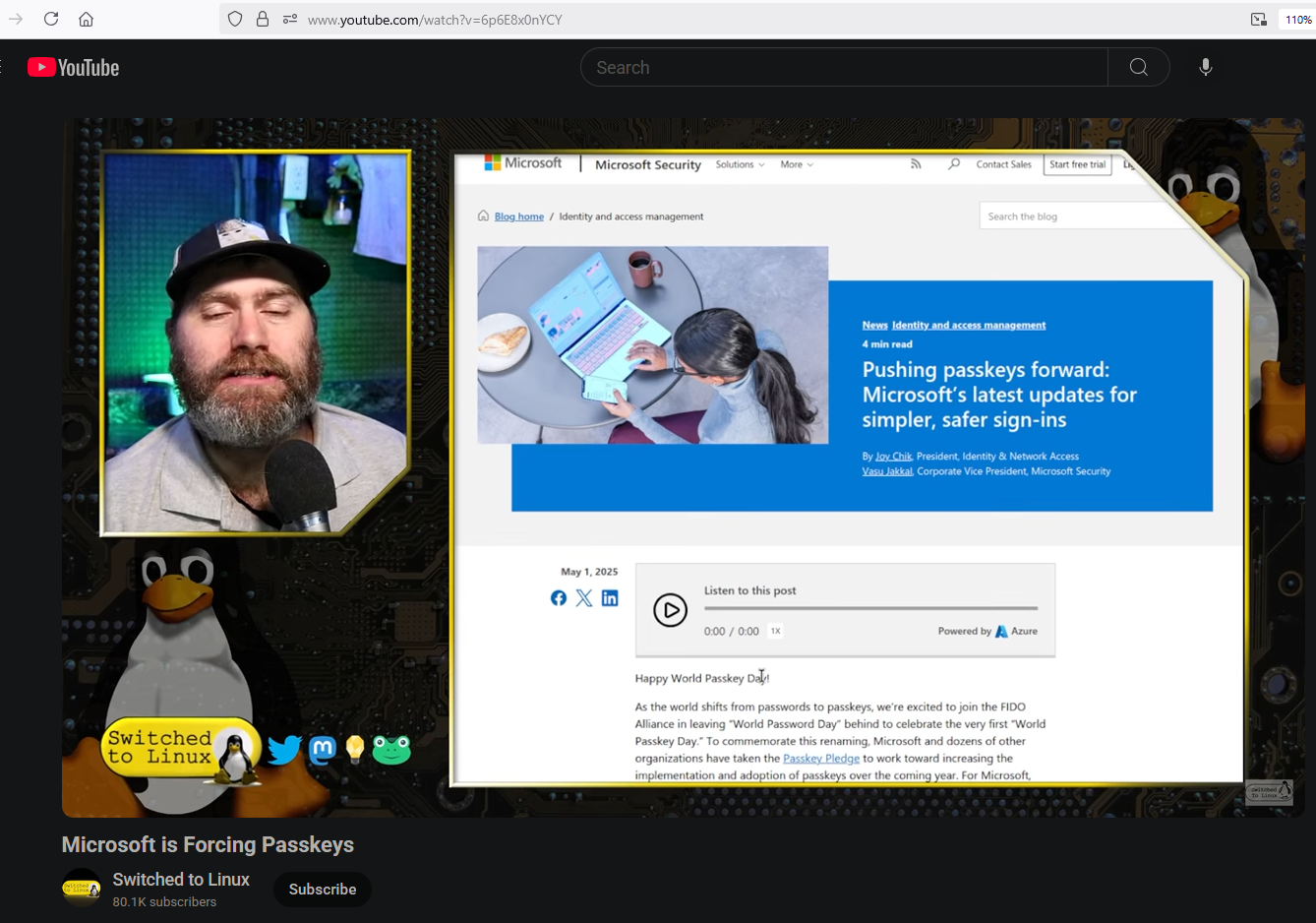Expand the More dropdown in blog header
This screenshot has height=923, width=1316.
click(x=797, y=164)
